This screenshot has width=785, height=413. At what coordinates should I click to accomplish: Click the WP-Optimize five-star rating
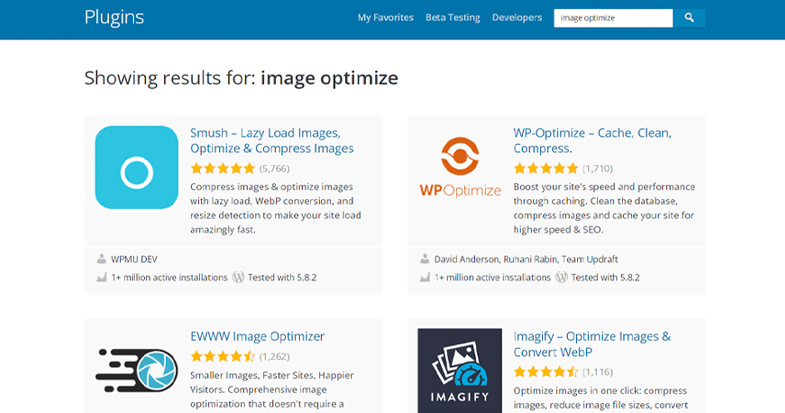coord(546,168)
